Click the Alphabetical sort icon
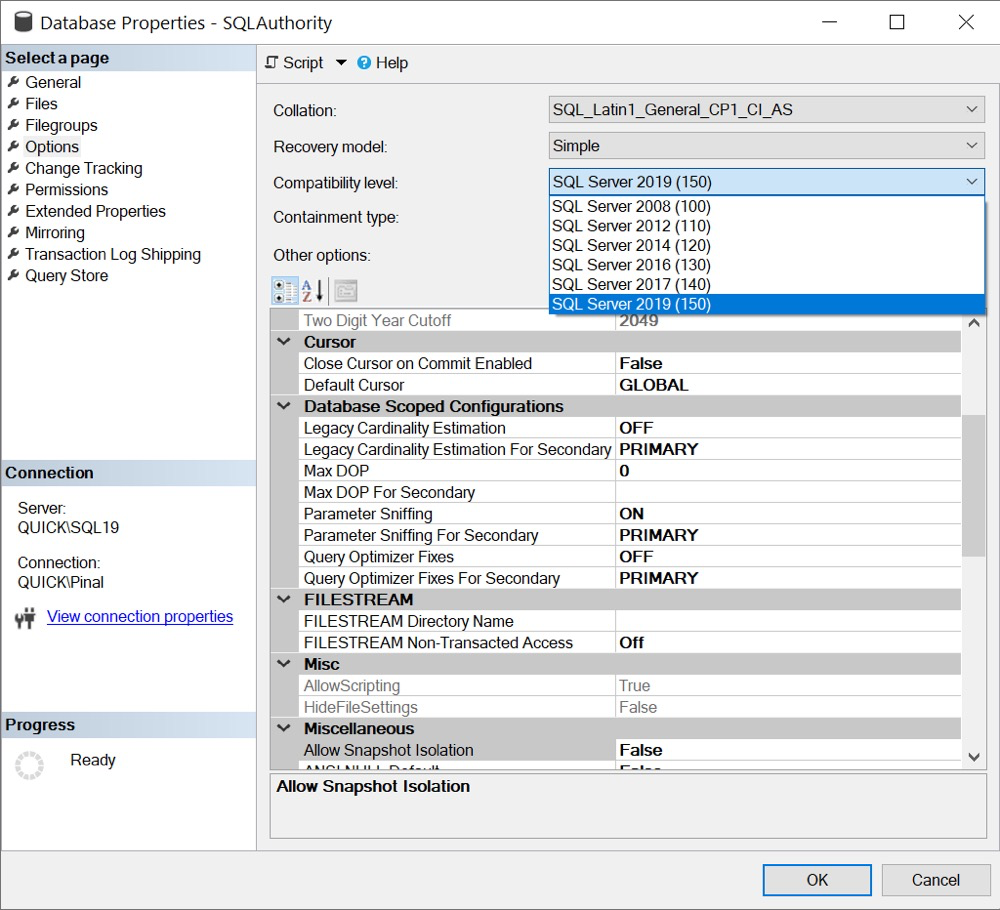This screenshot has height=910, width=1000. coord(313,291)
